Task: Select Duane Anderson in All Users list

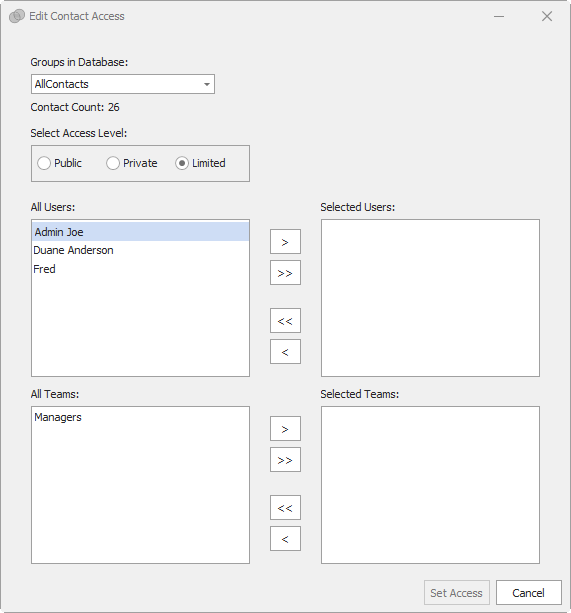Action: tap(140, 250)
